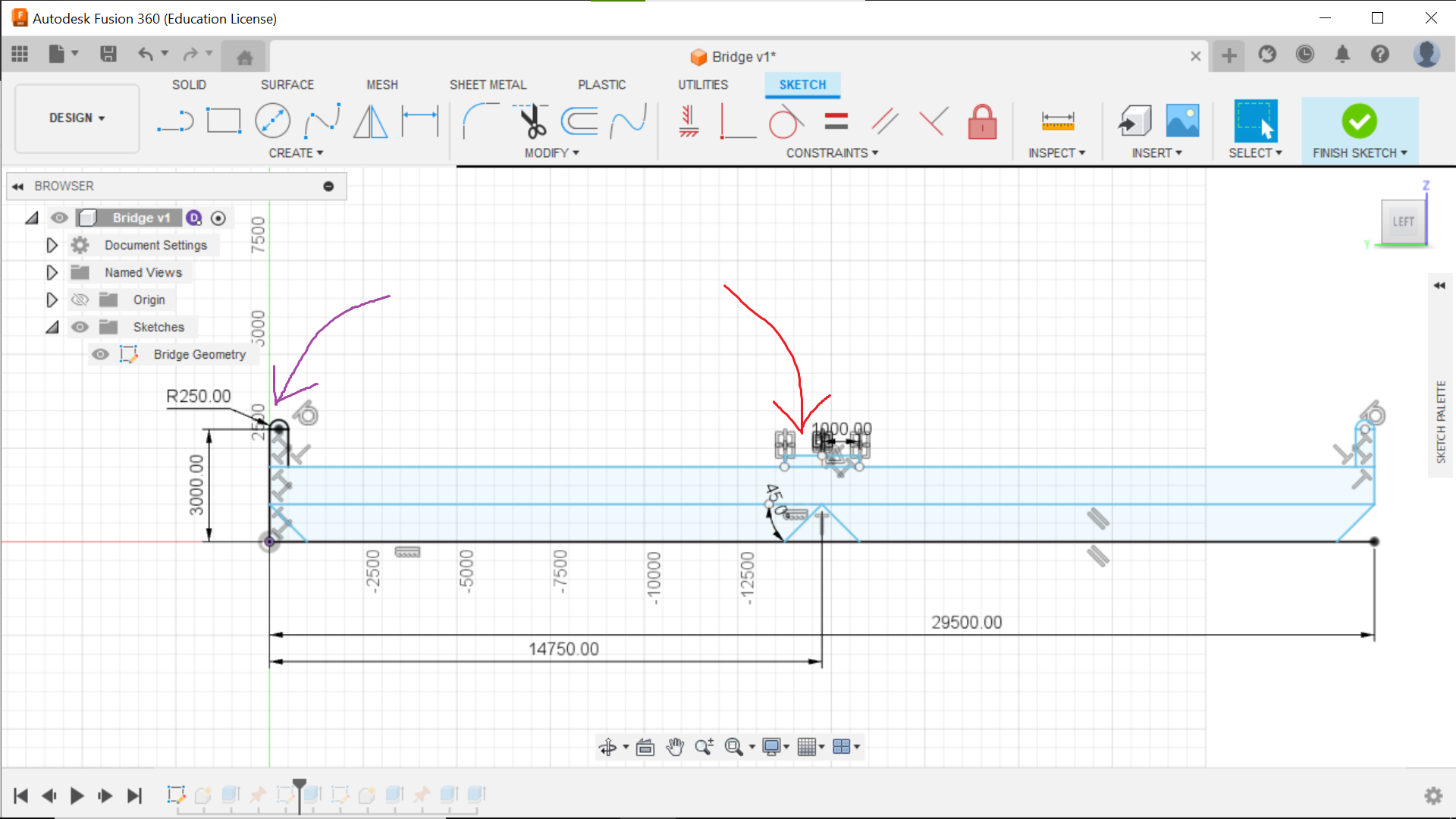
Task: Activate the Offset tool icon
Action: pyautogui.click(x=579, y=121)
